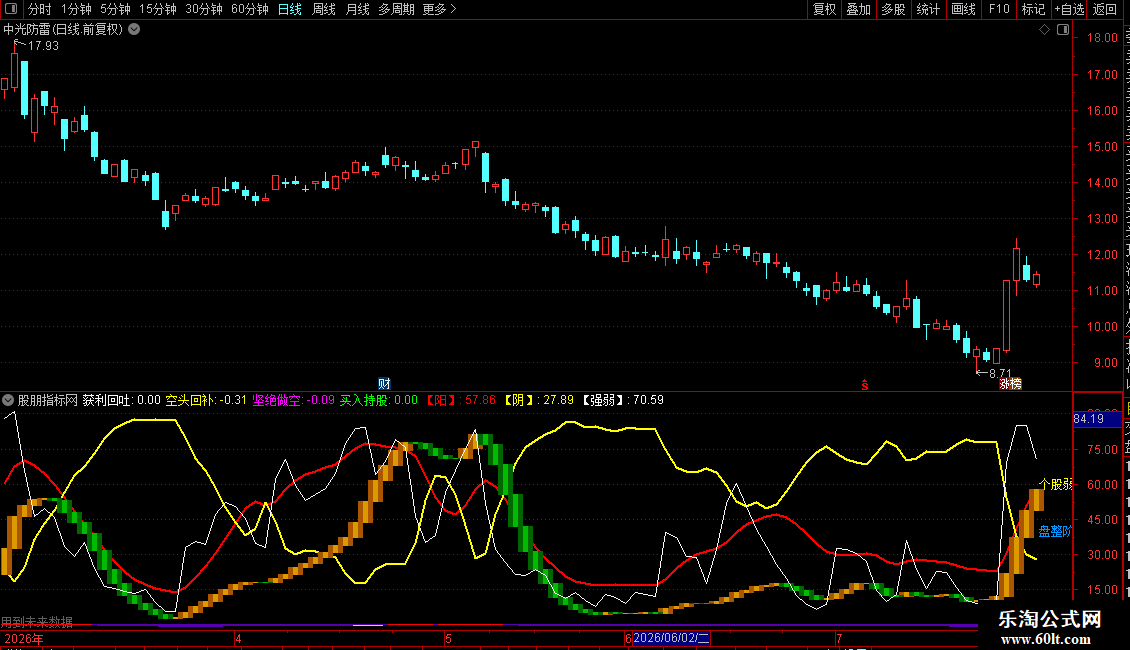Viewport: 1130px width, 650px height.
Task: Click the 17.93 high price label
Action: (43, 45)
